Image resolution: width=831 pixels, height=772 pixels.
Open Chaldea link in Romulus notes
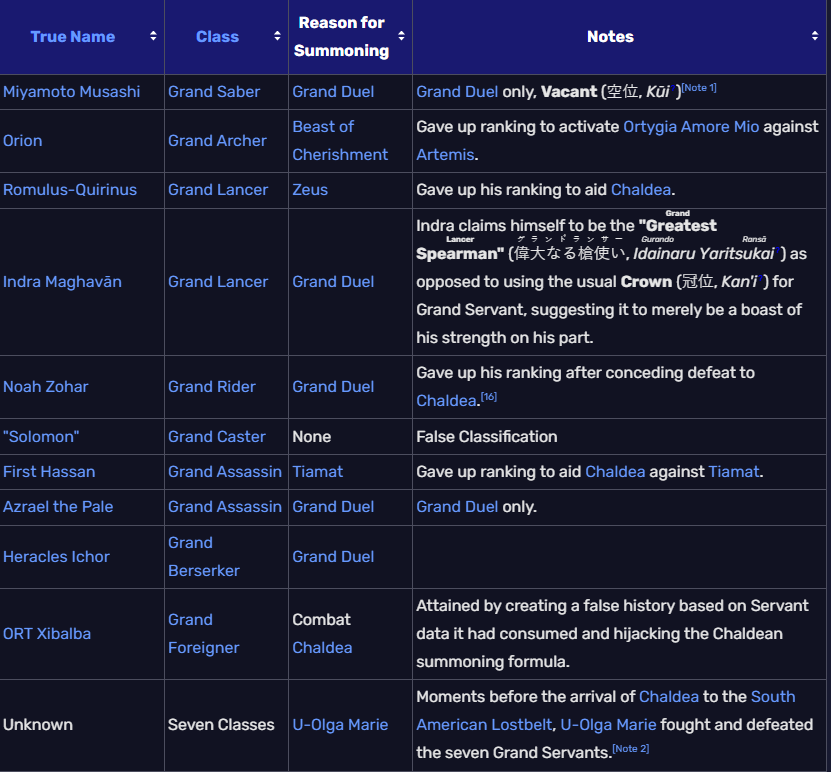(x=641, y=190)
